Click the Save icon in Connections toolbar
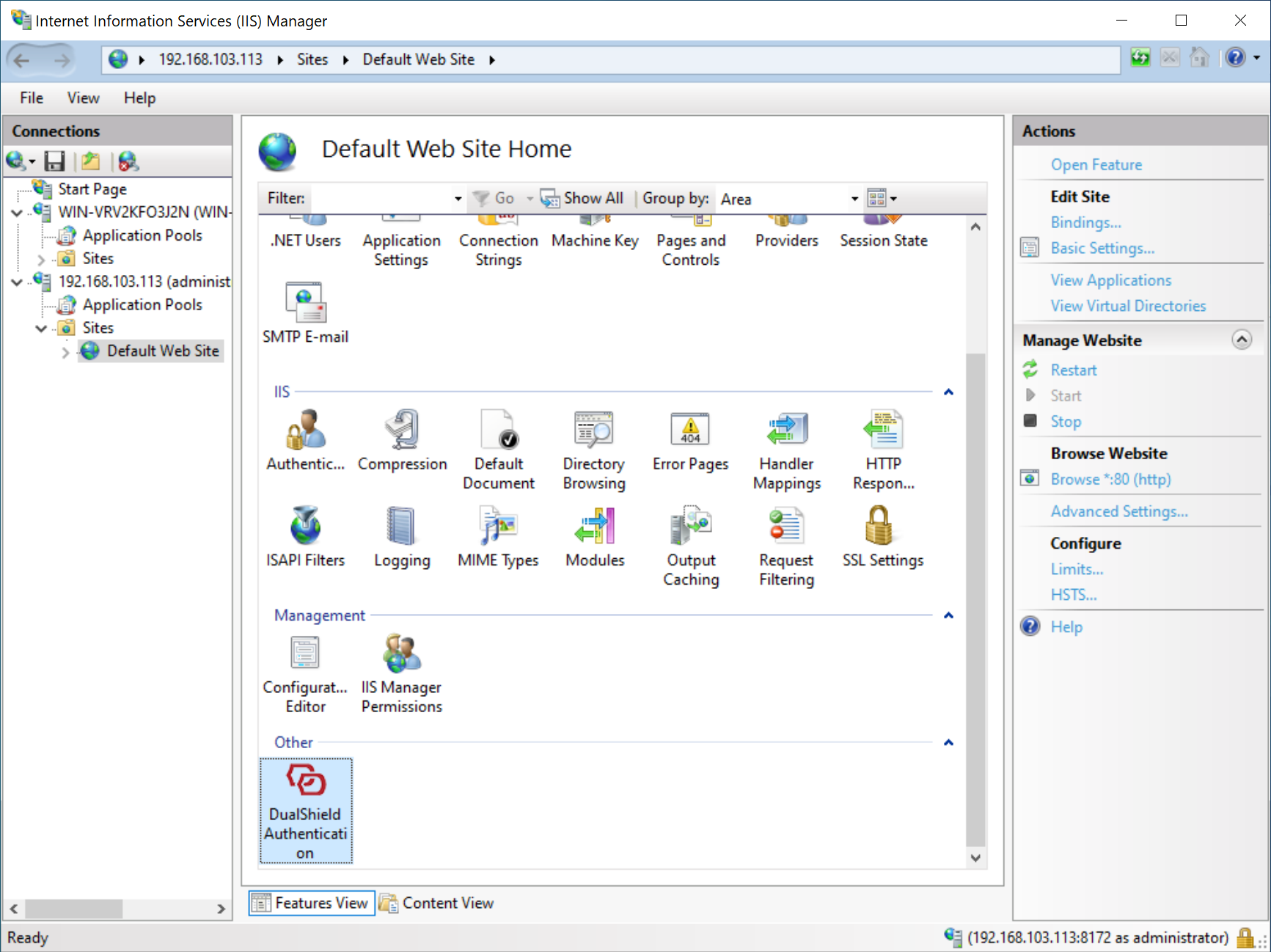The image size is (1271, 952). point(55,161)
